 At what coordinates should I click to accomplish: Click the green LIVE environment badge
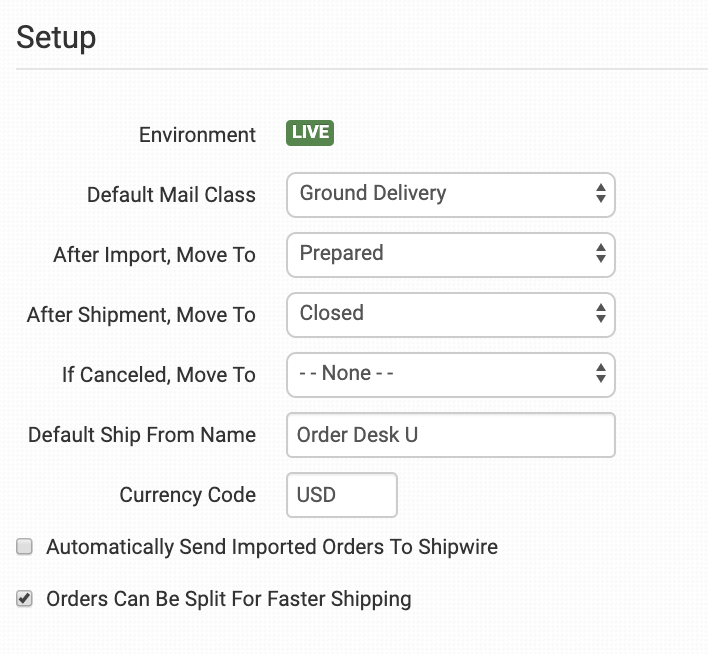(x=309, y=134)
